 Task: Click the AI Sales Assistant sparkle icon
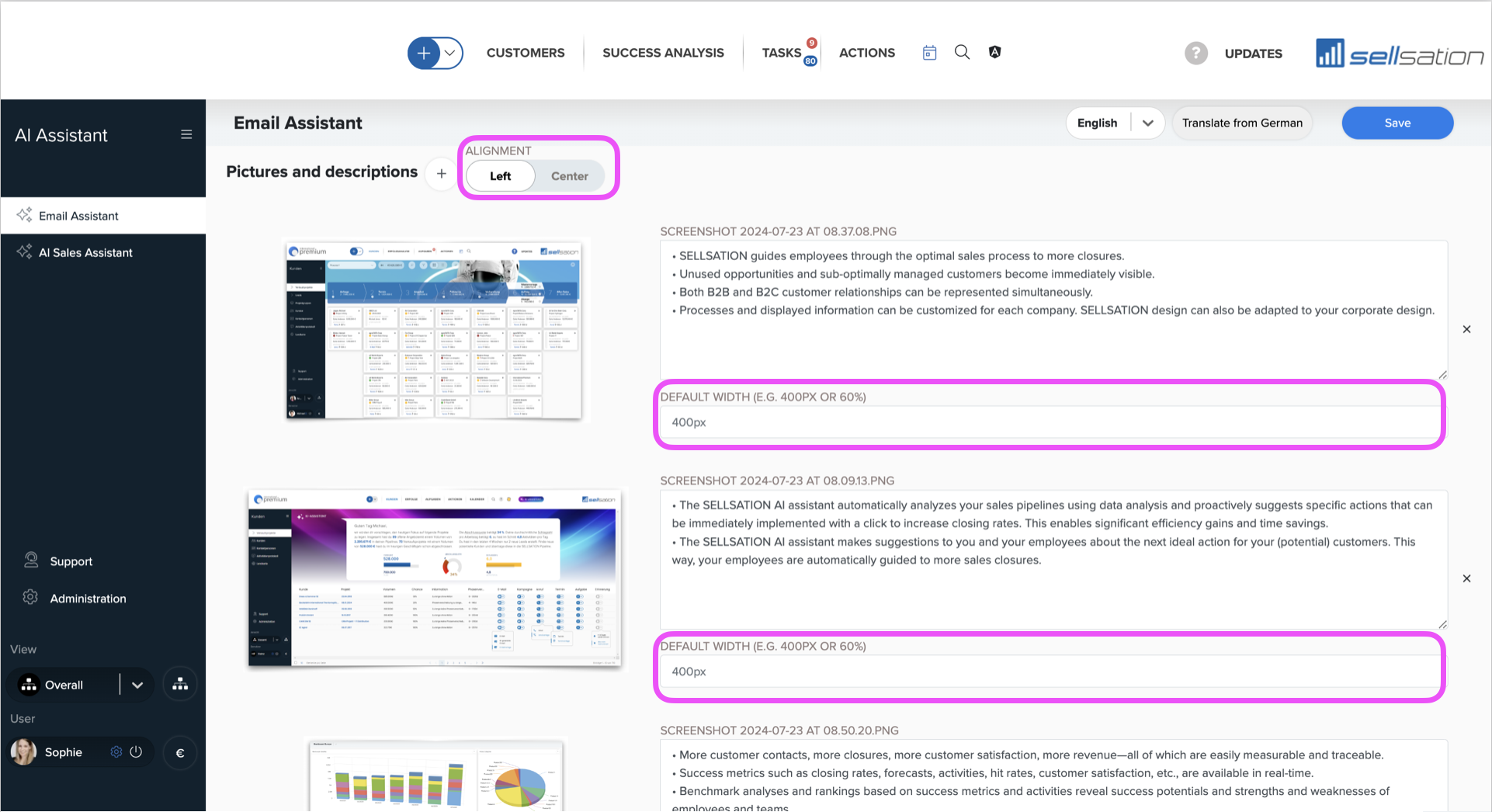click(25, 252)
